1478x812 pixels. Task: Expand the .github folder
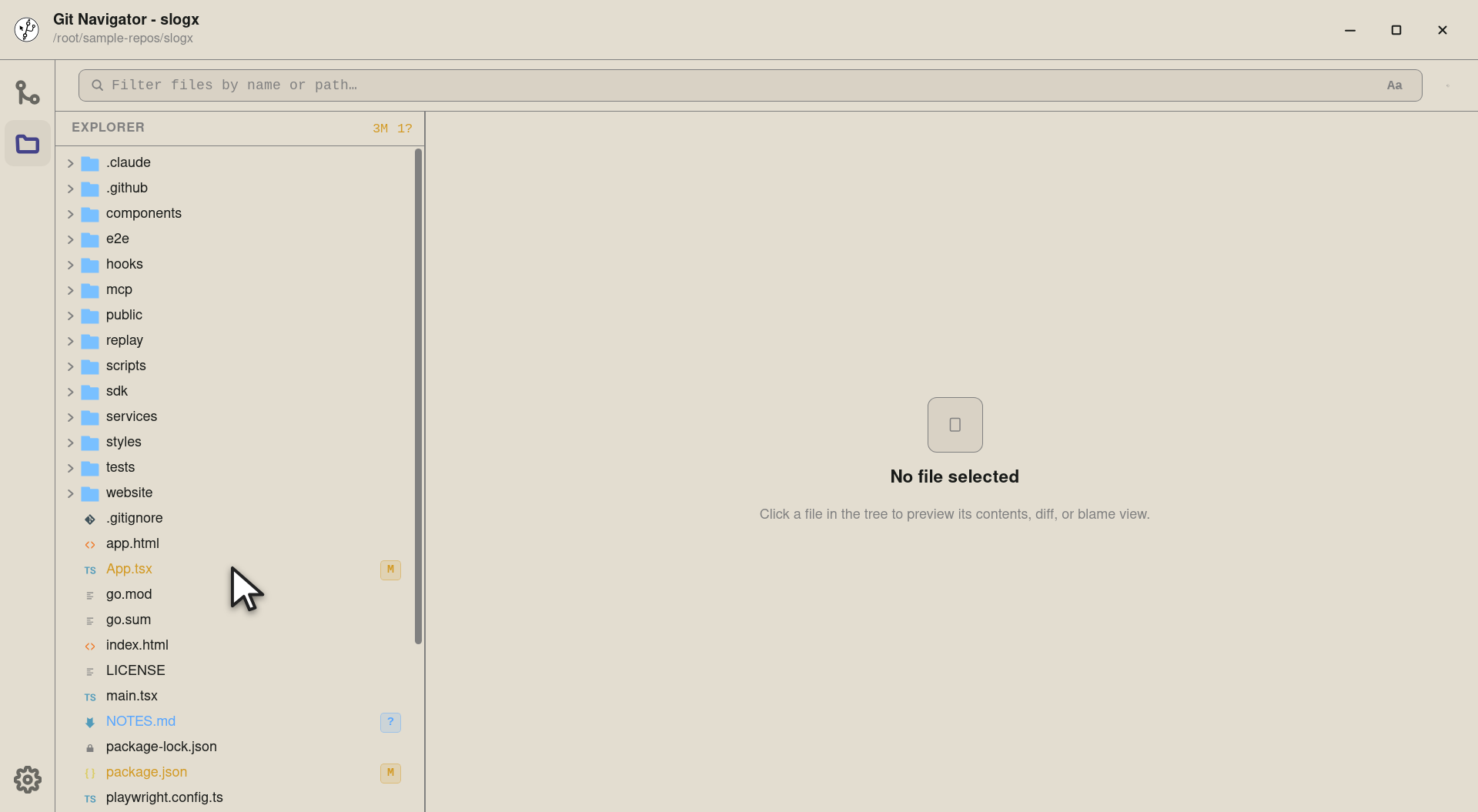pyautogui.click(x=239, y=188)
